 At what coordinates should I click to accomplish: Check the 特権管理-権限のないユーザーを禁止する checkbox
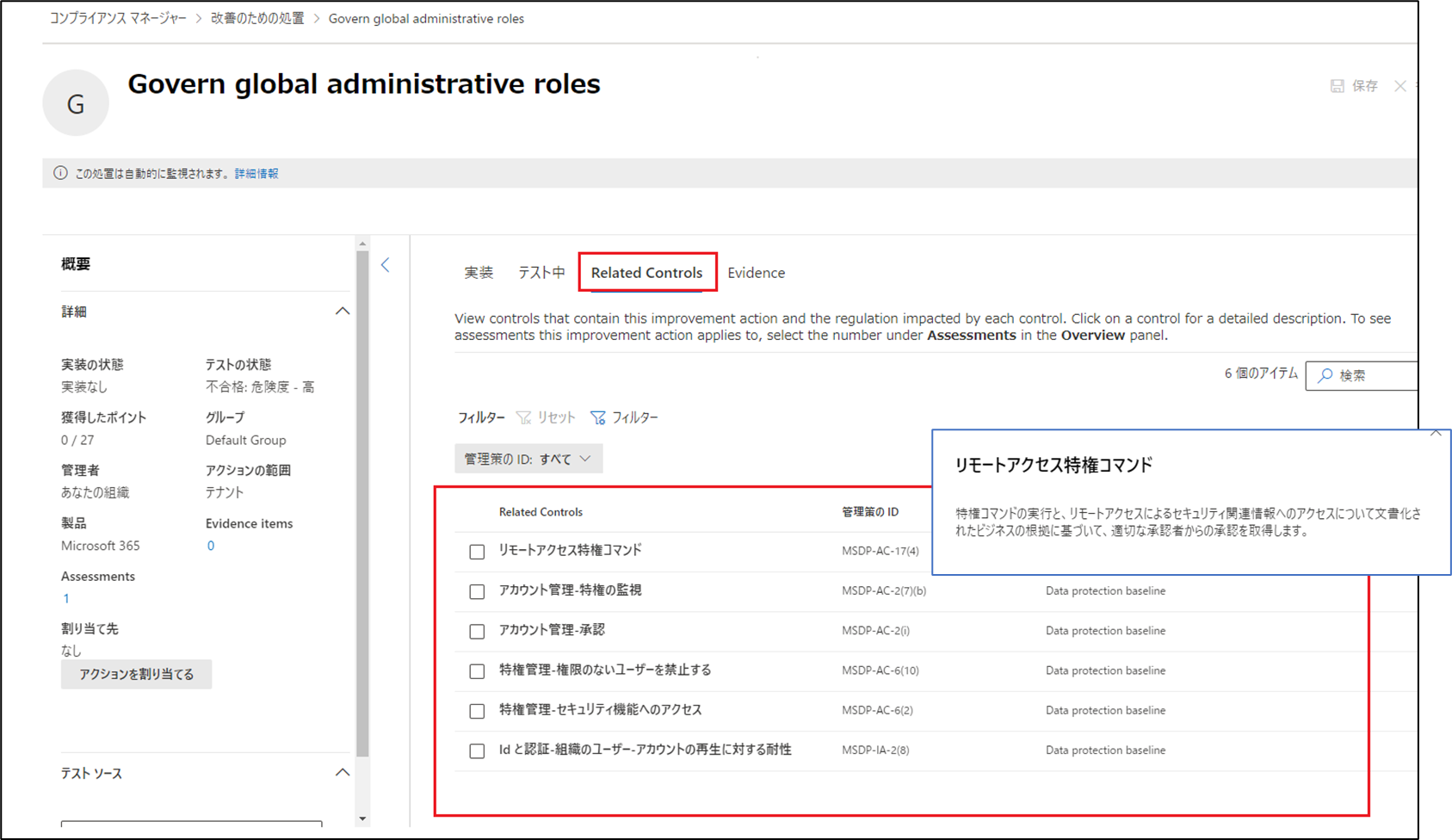coord(477,671)
